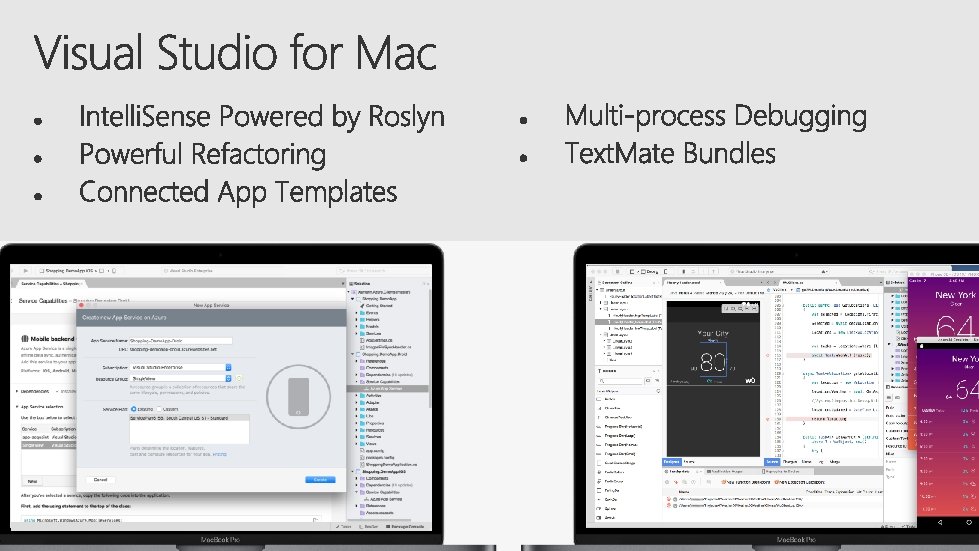Switch to the Designer view tab below the layout

(x=672, y=462)
